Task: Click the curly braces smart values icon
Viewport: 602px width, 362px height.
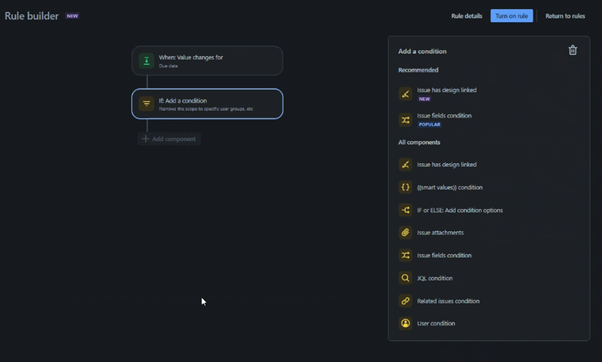Action: click(405, 187)
